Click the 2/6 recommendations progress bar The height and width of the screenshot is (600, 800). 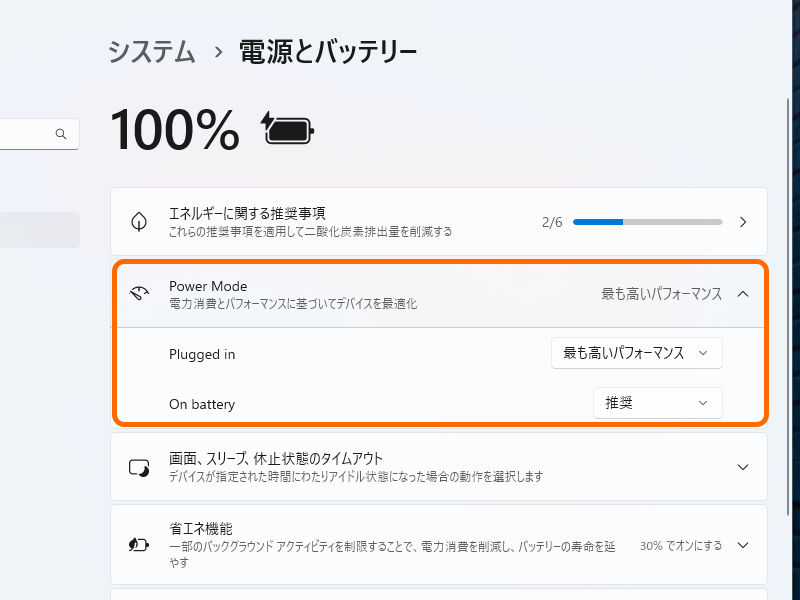point(647,222)
